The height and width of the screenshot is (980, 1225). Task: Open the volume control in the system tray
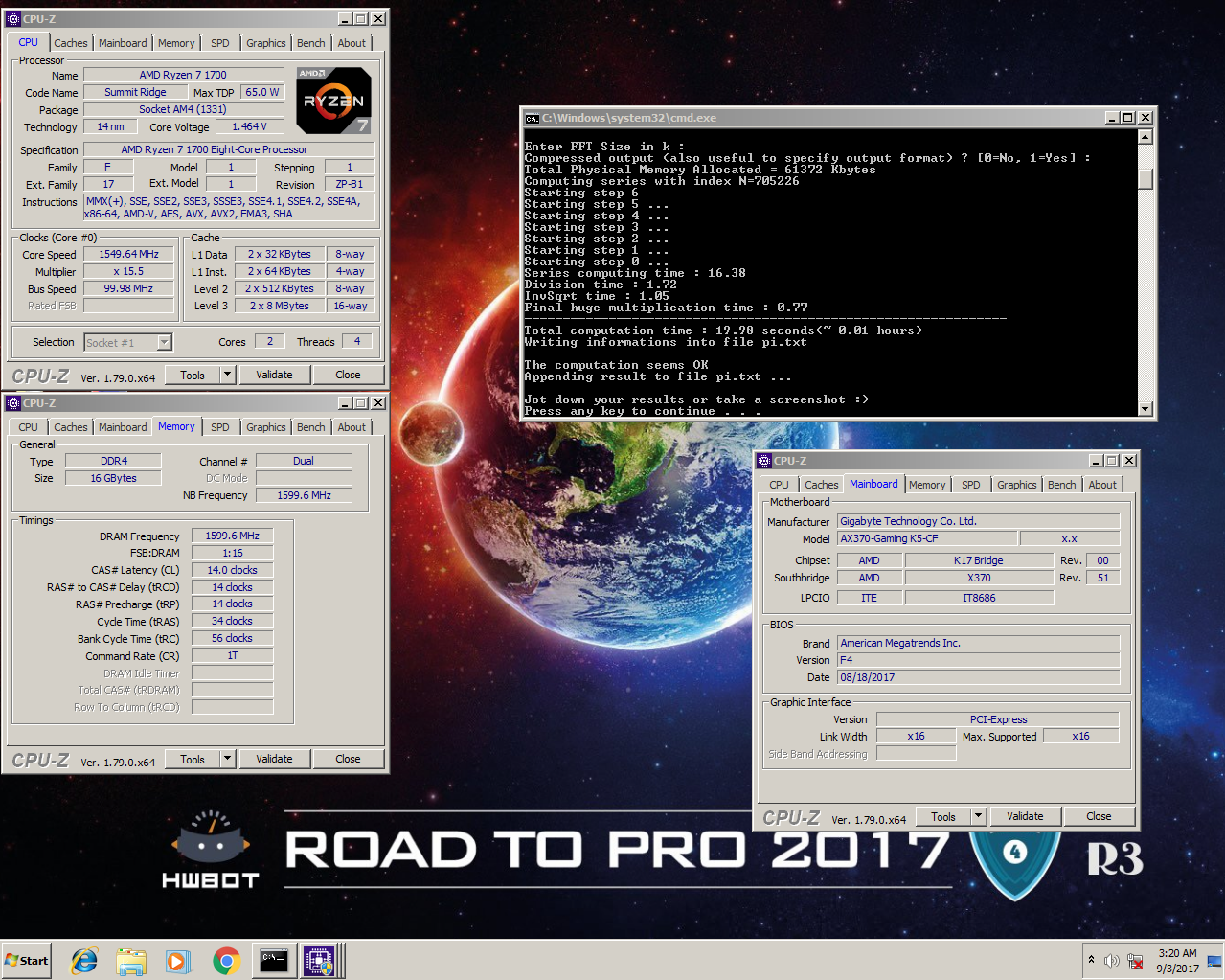click(x=1112, y=961)
